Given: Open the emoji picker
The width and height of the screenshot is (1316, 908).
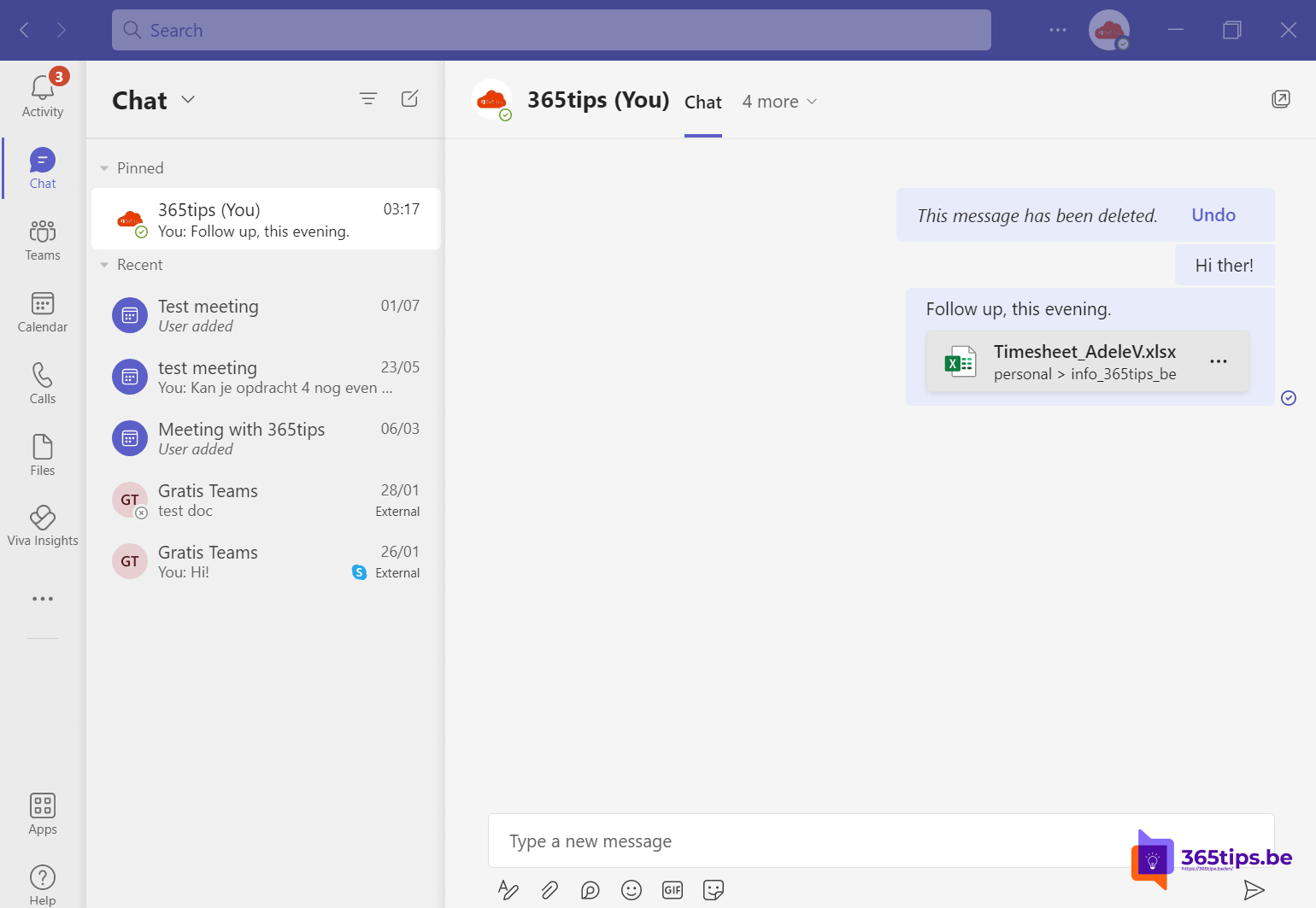Looking at the screenshot, I should (x=632, y=890).
